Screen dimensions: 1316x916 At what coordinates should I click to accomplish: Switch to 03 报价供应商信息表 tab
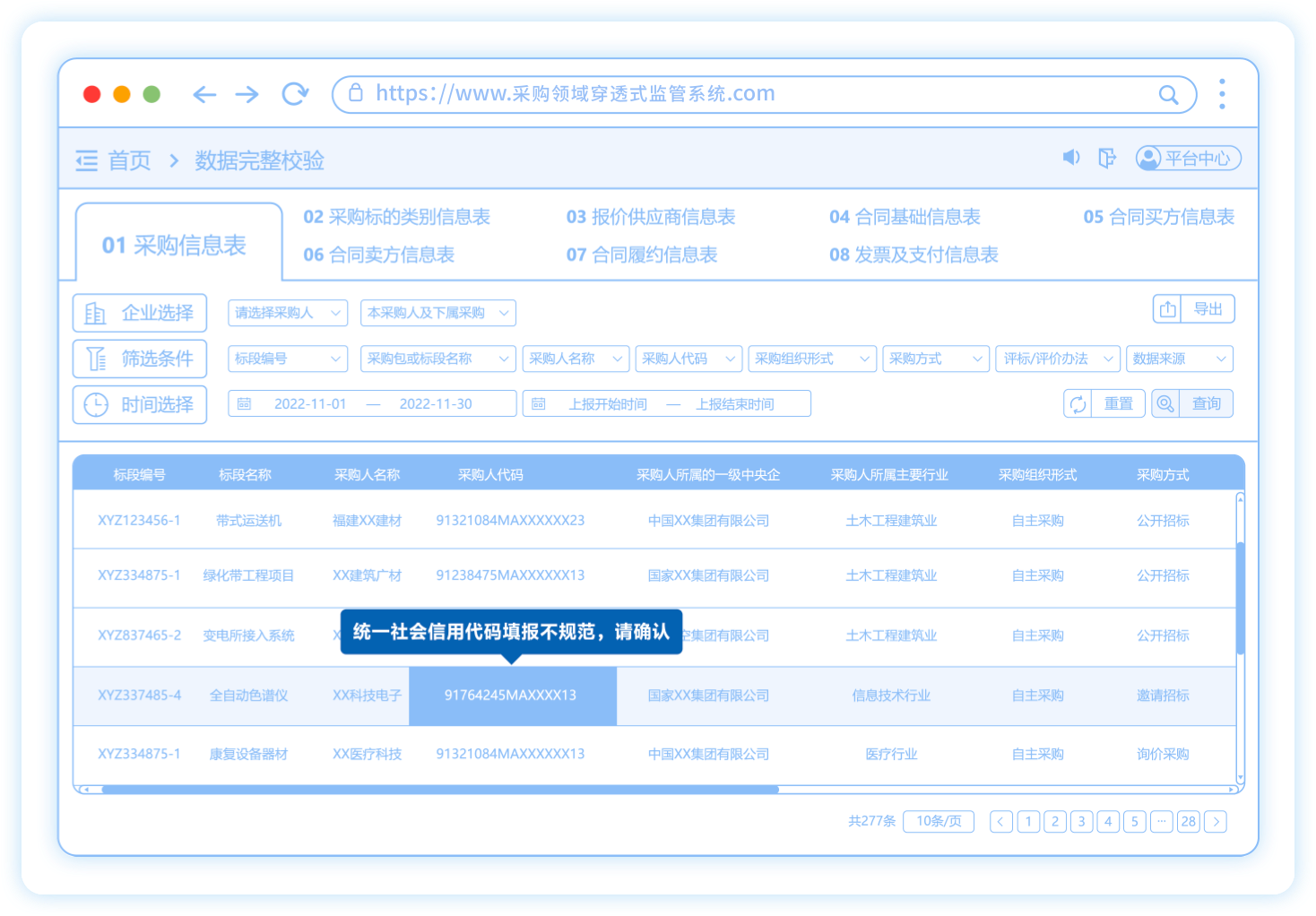651,217
